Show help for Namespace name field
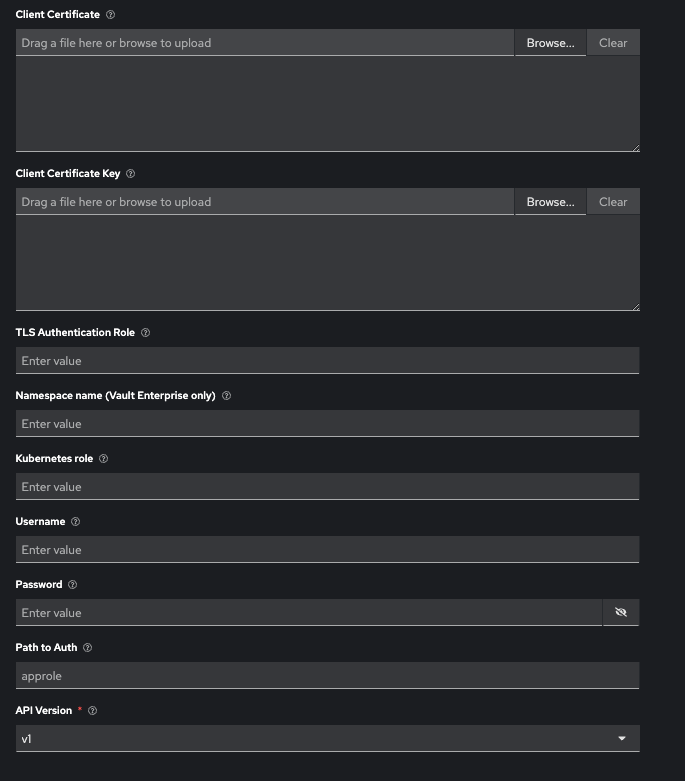The image size is (685, 781). click(x=226, y=396)
